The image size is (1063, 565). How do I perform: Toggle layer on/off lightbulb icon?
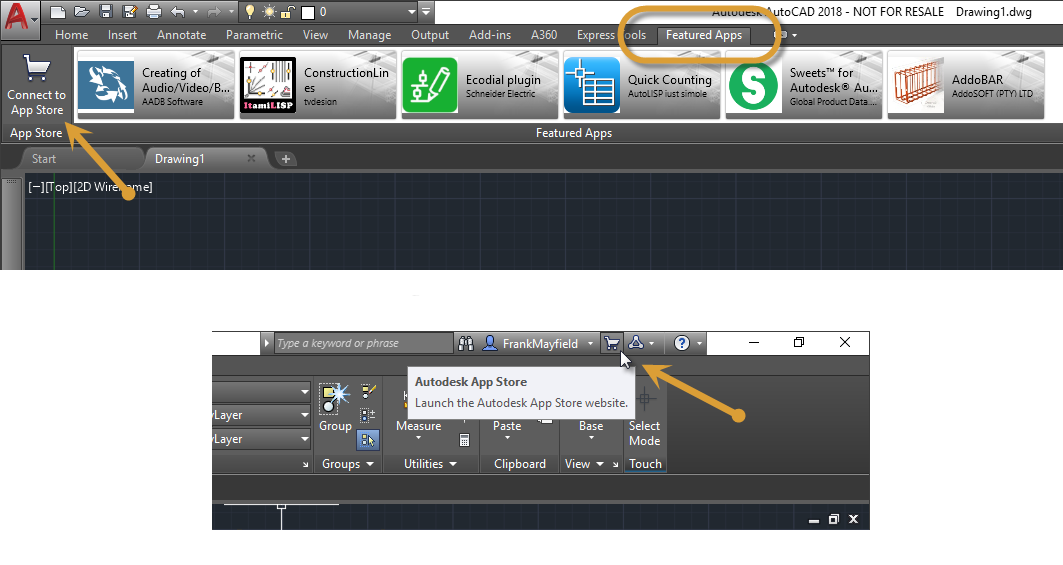(249, 12)
